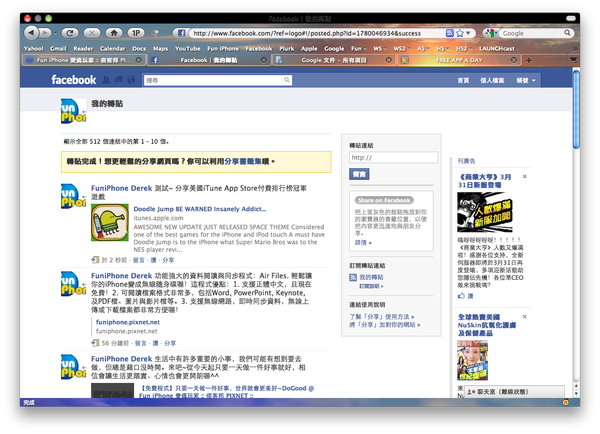Screen dimensions: 600x434
Task: Open the HS2 bookmarks folder dropdown
Action: (464, 49)
